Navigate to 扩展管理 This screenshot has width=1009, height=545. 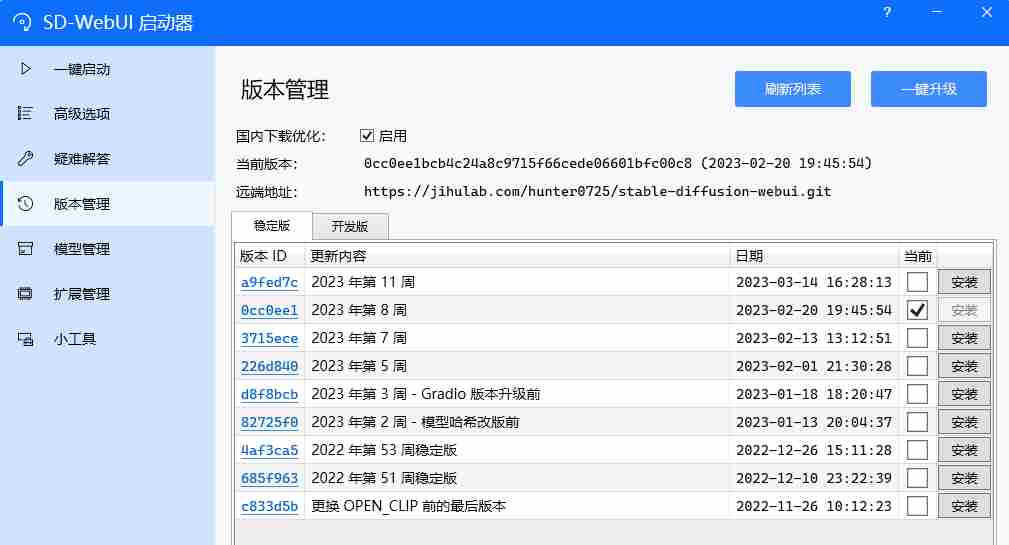click(108, 293)
